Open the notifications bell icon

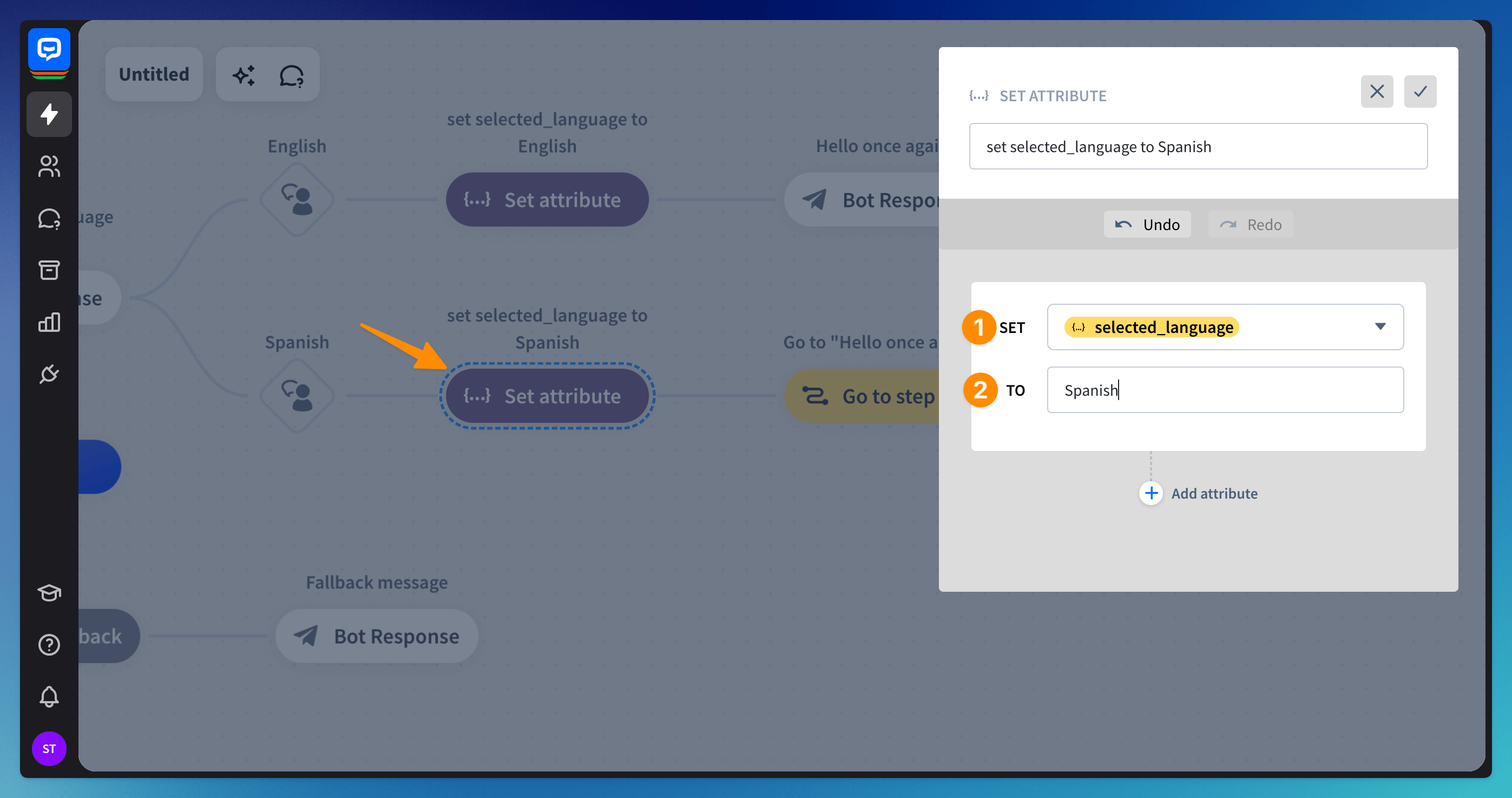tap(49, 696)
